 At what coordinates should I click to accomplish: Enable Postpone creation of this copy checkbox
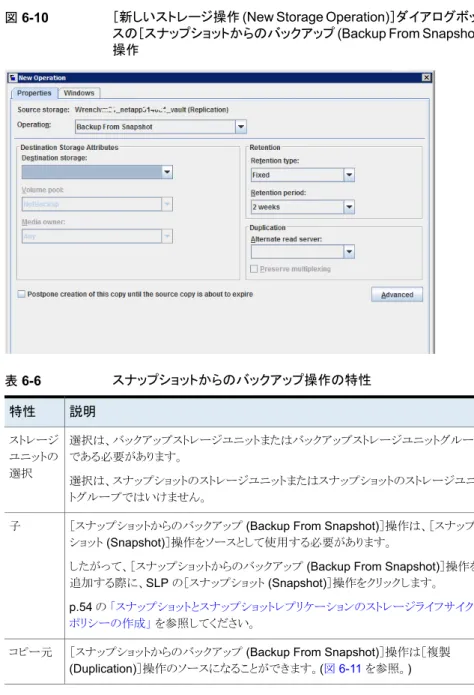point(21,294)
